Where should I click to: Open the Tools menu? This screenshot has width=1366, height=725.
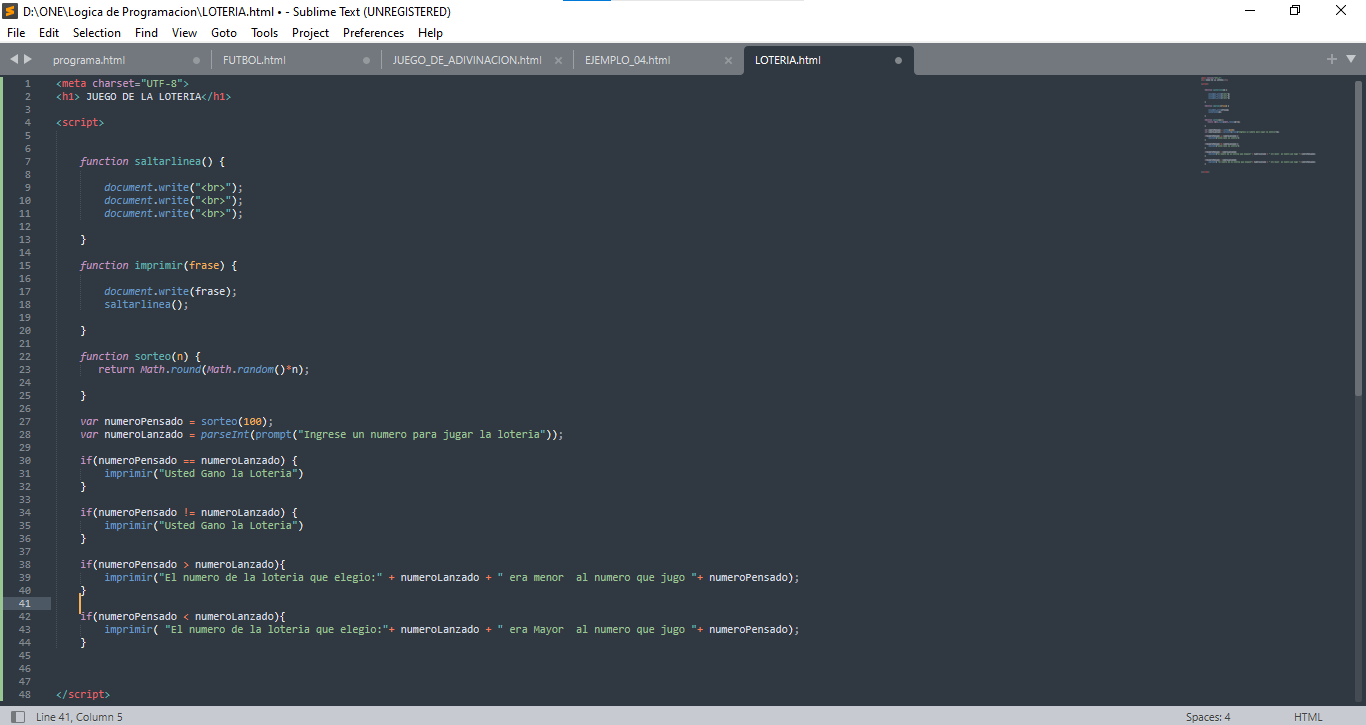pyautogui.click(x=264, y=33)
